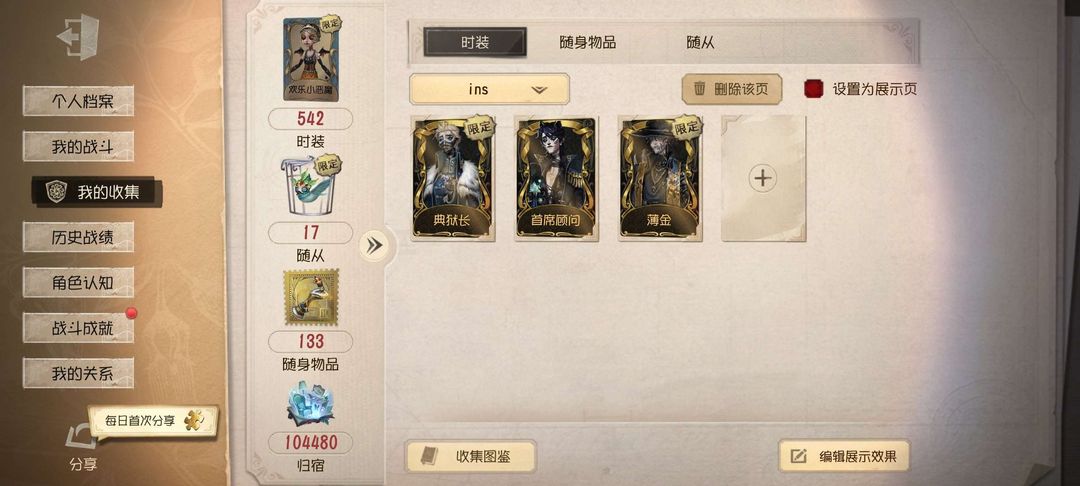Screen dimensions: 1080x486
Task: Click 编辑展示效果 edit button
Action: 844,456
